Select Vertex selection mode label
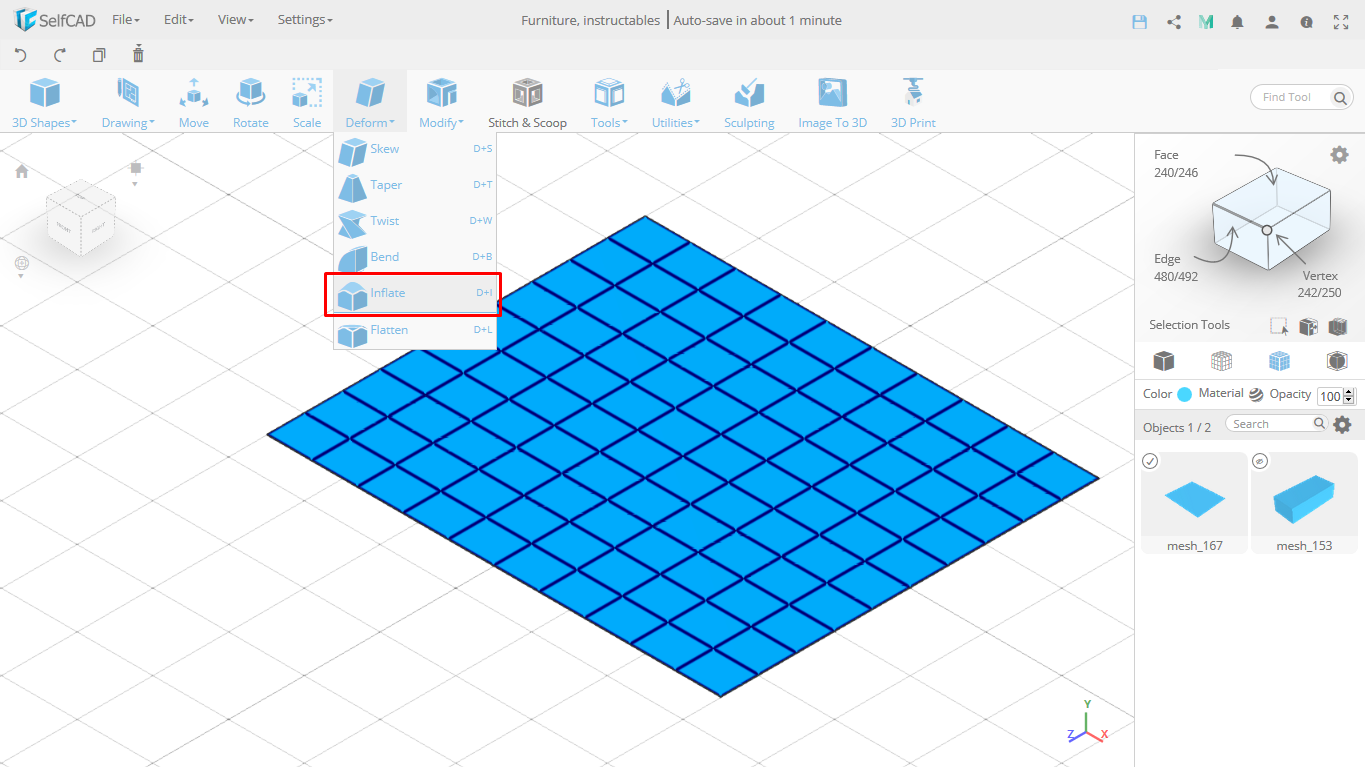This screenshot has width=1365, height=767. click(1320, 276)
